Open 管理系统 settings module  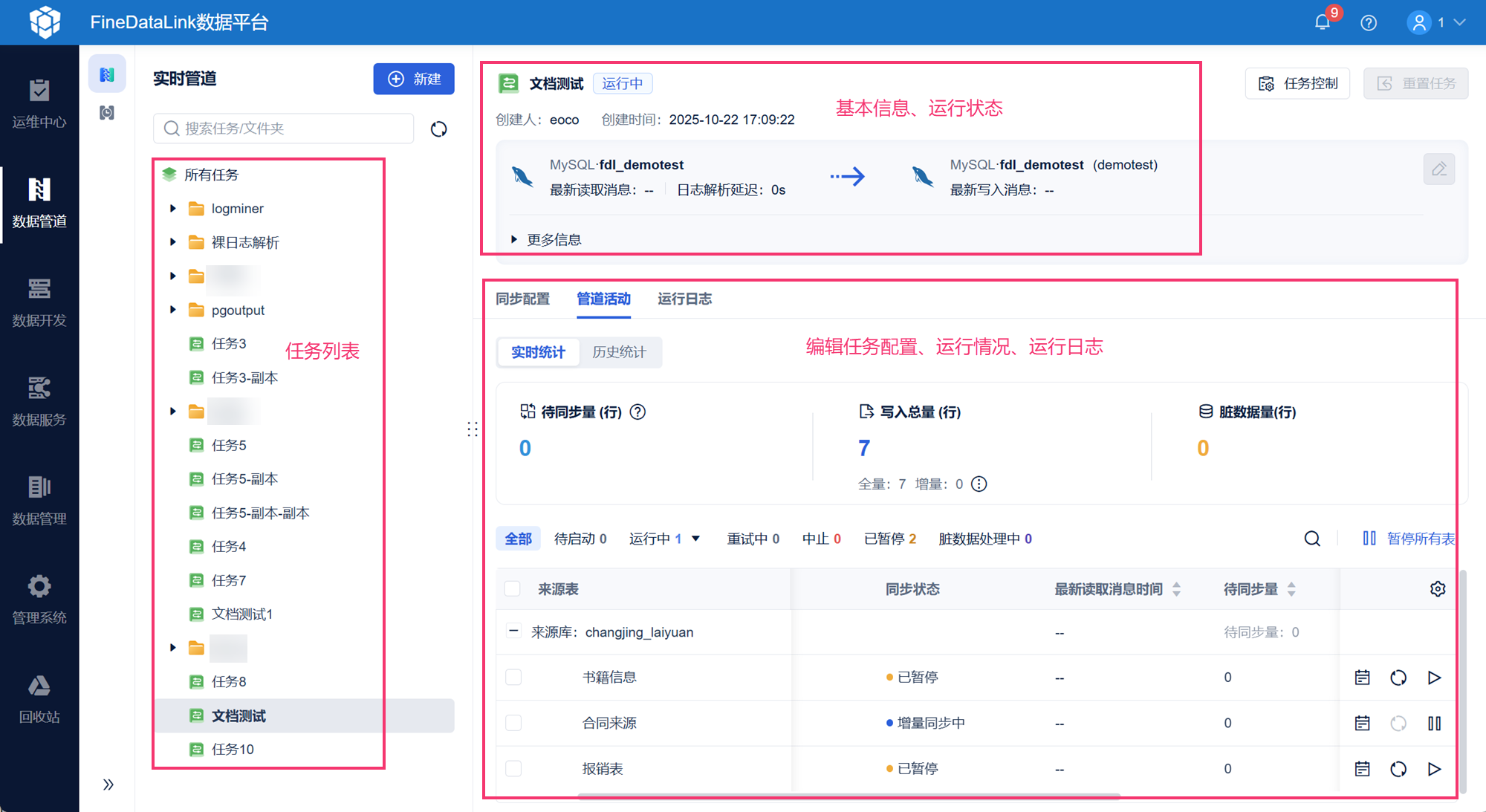[39, 600]
